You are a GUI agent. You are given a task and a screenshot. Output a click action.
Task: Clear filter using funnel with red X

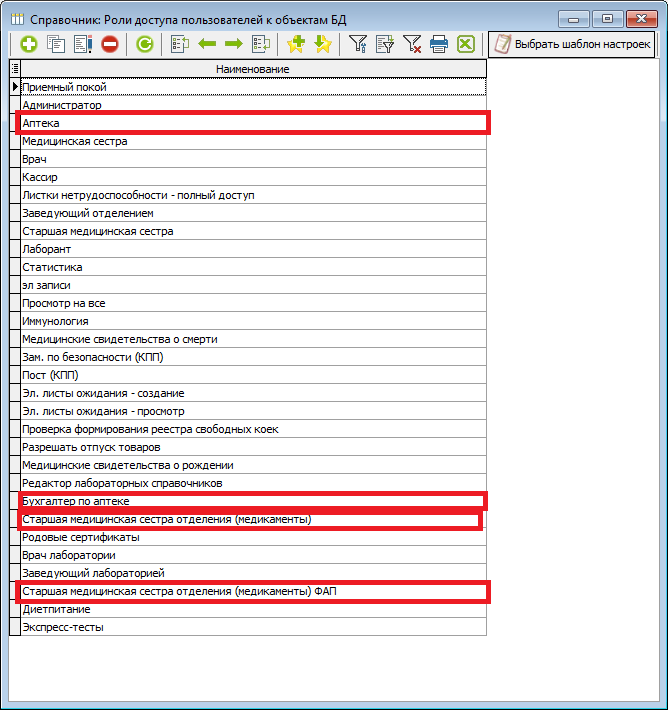tap(412, 44)
